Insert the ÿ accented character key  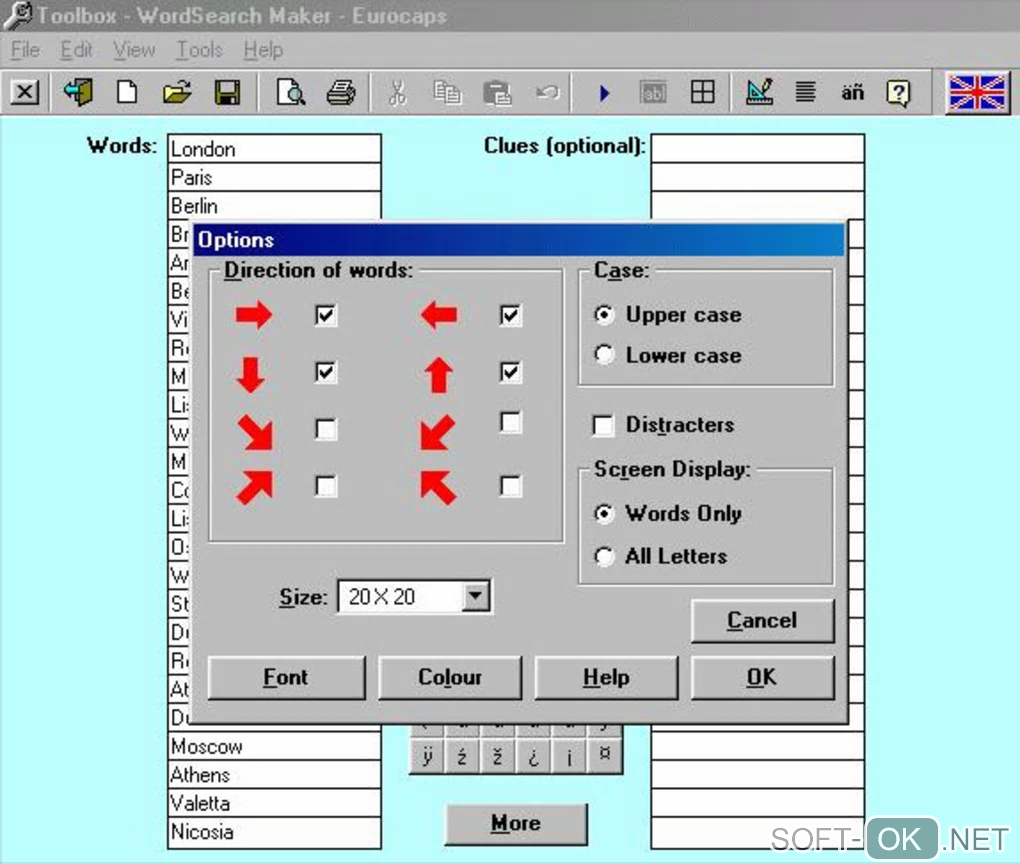427,756
